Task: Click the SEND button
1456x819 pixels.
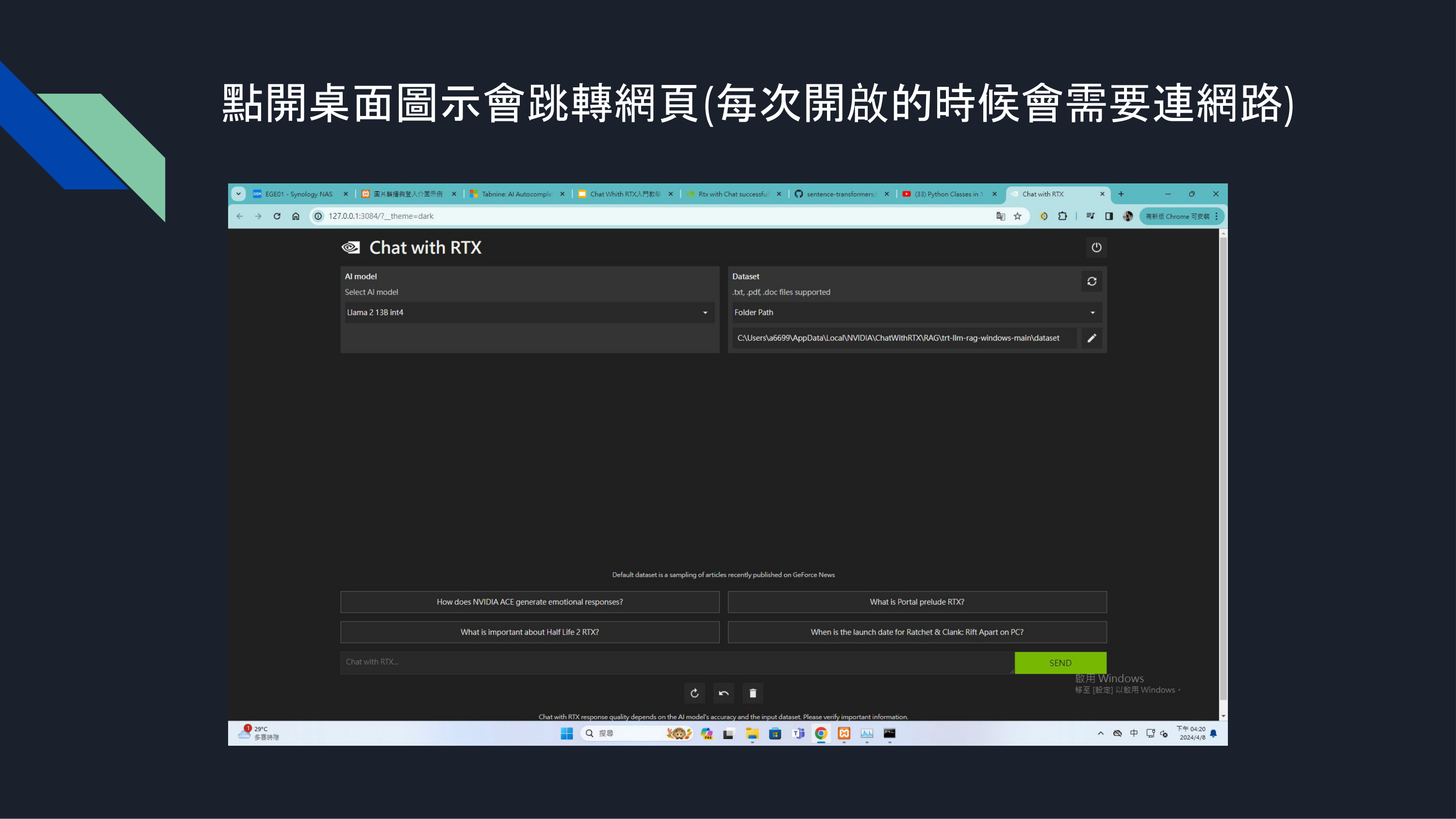Action: tap(1060, 662)
